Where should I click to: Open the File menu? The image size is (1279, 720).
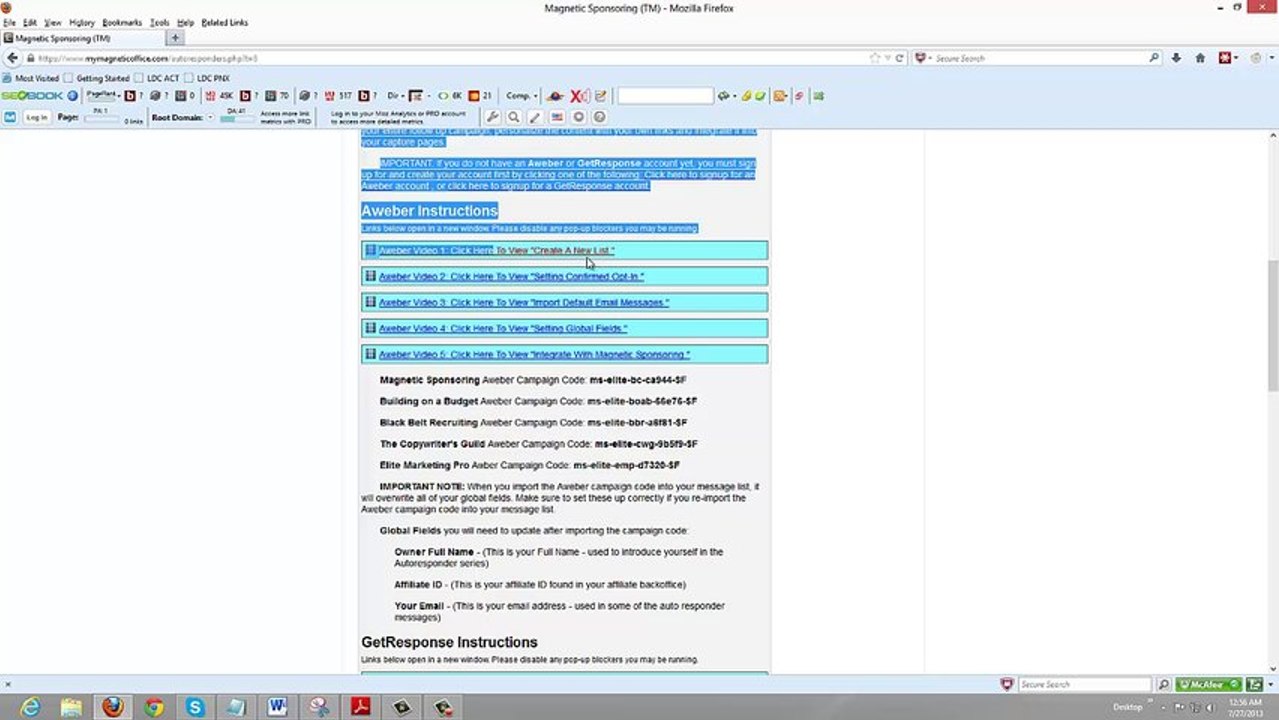pyautogui.click(x=9, y=22)
